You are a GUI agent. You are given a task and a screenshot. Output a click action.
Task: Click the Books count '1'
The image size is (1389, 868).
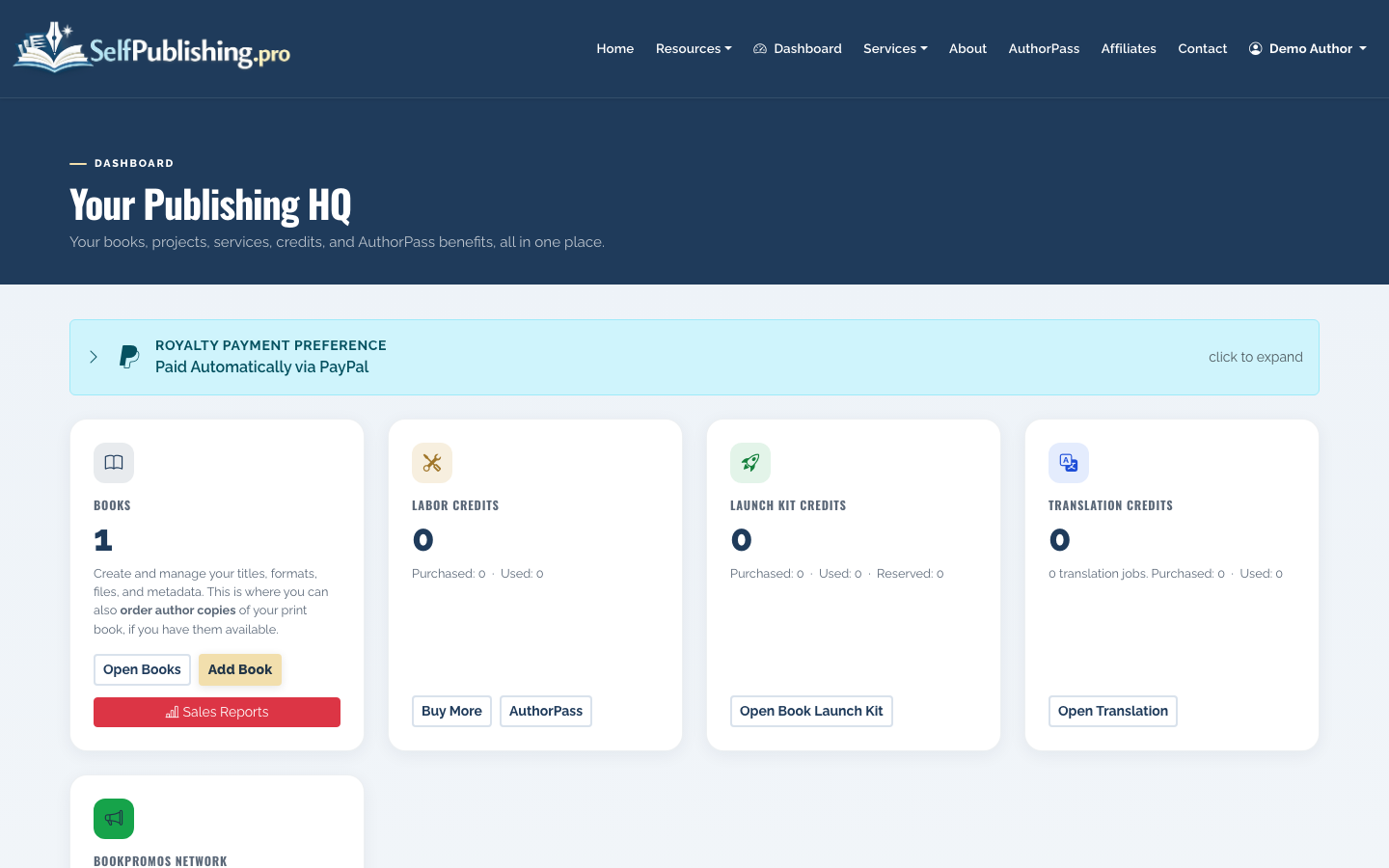coord(103,540)
